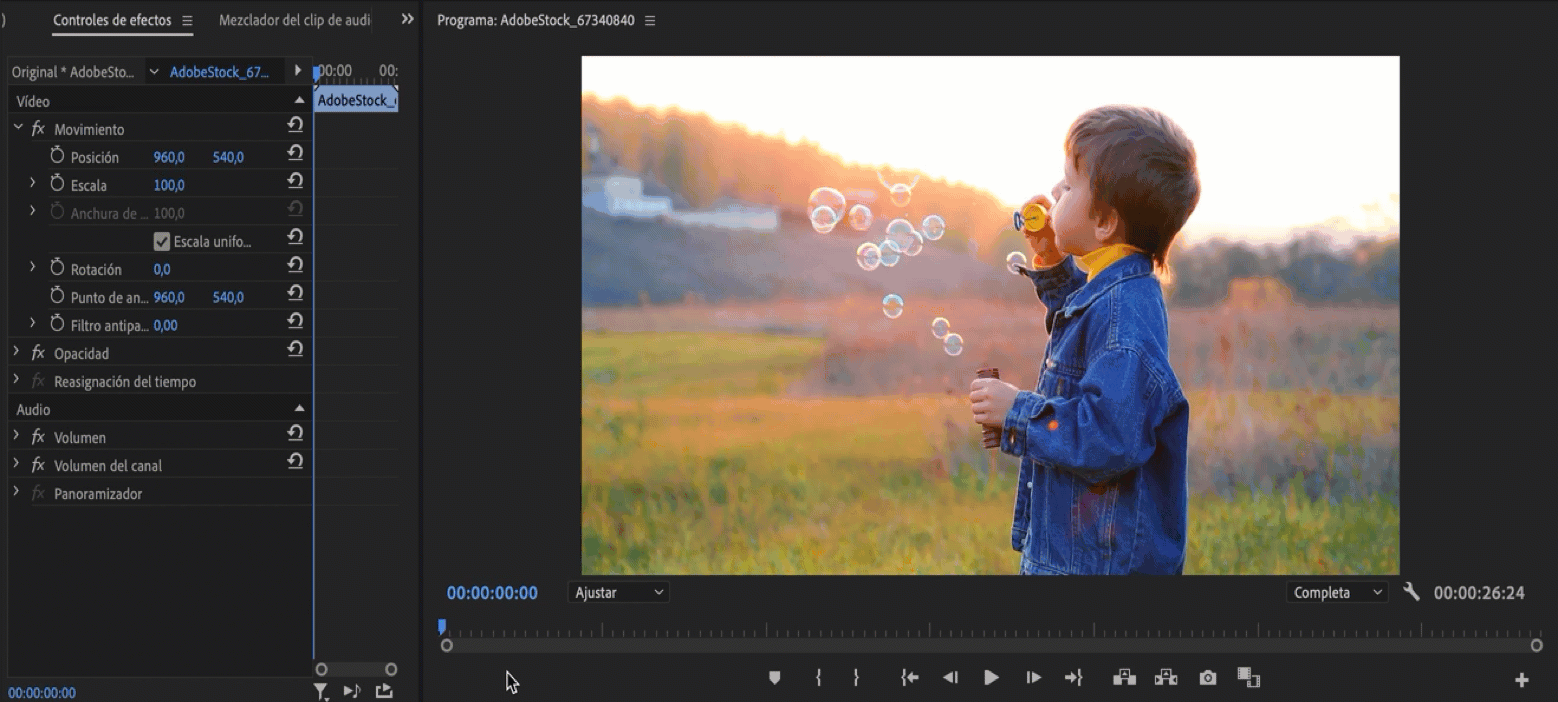Toggle animation stopwatch for Punto de anclaje
Screen dimensions: 1558x702
57,296
